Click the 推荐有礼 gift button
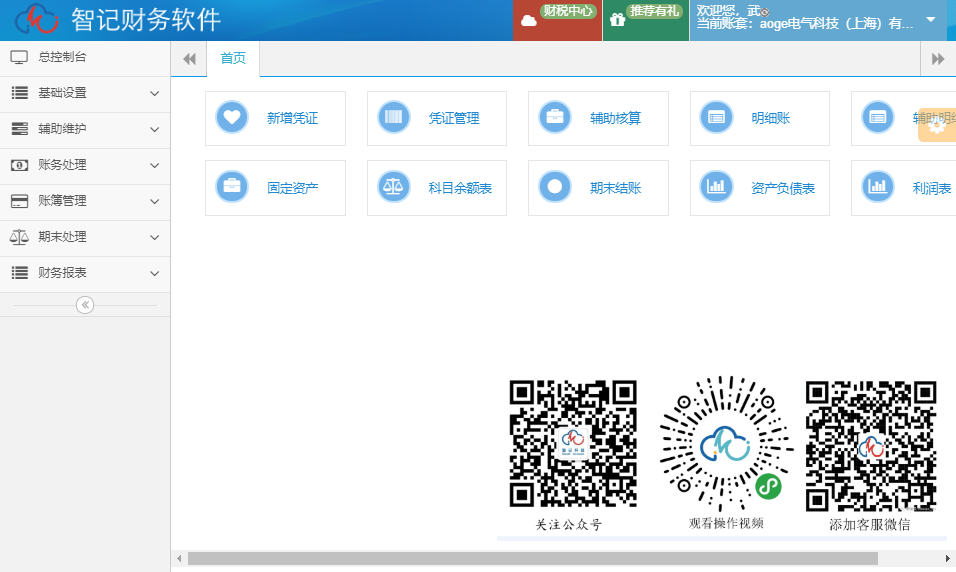Image resolution: width=956 pixels, height=572 pixels. click(x=645, y=20)
